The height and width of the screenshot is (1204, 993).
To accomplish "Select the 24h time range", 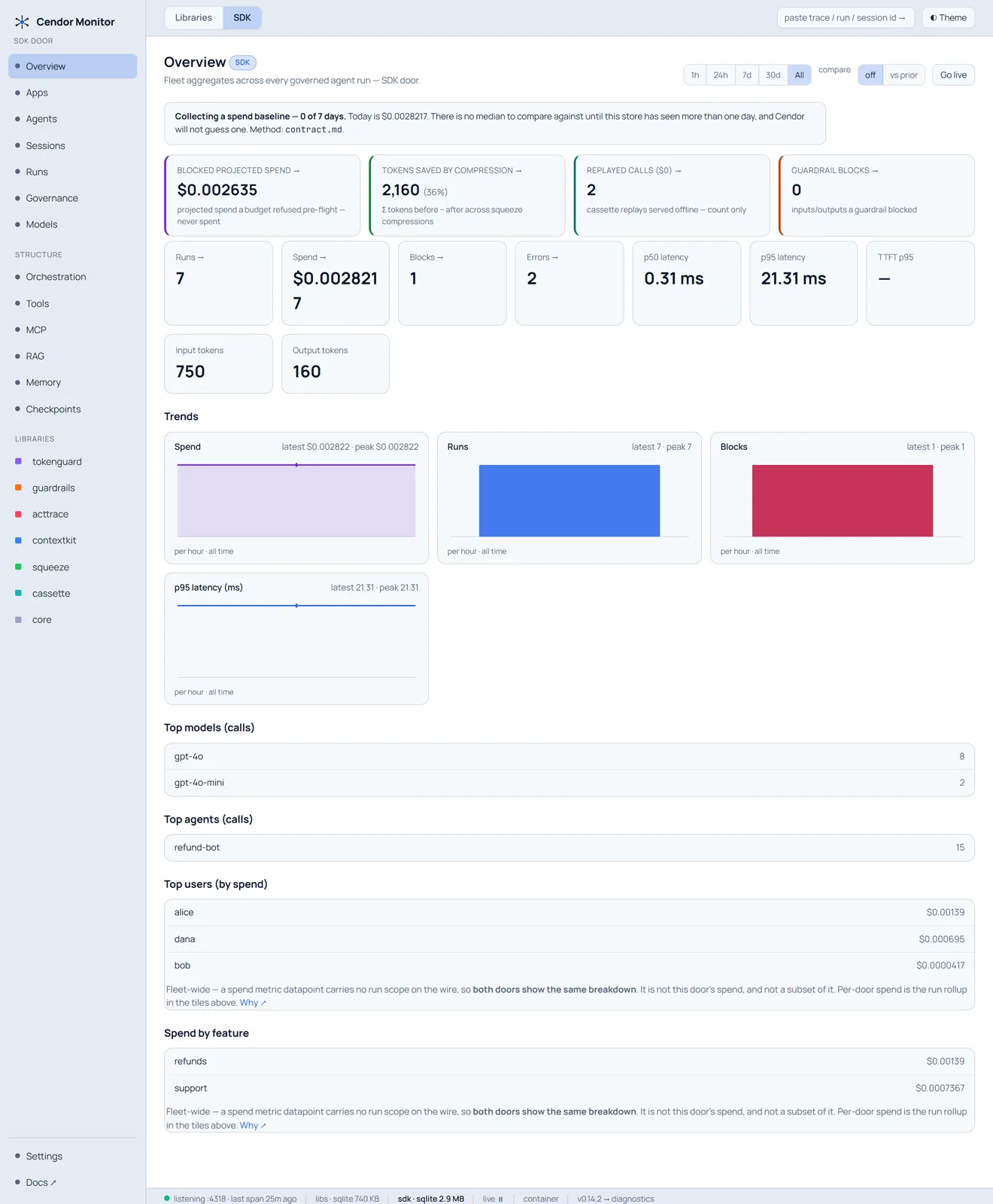I will click(x=721, y=75).
